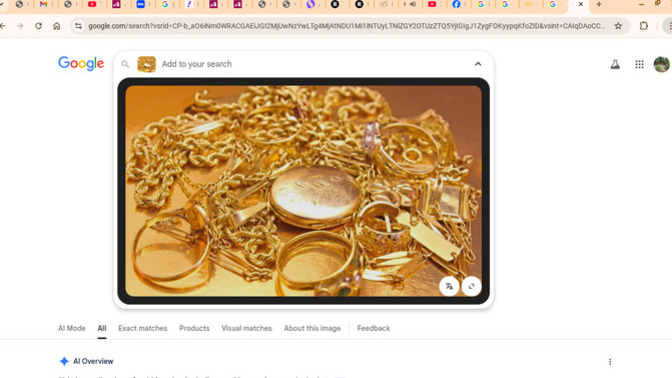Image resolution: width=672 pixels, height=378 pixels.
Task: Bookmark this page with the star
Action: coord(618,26)
